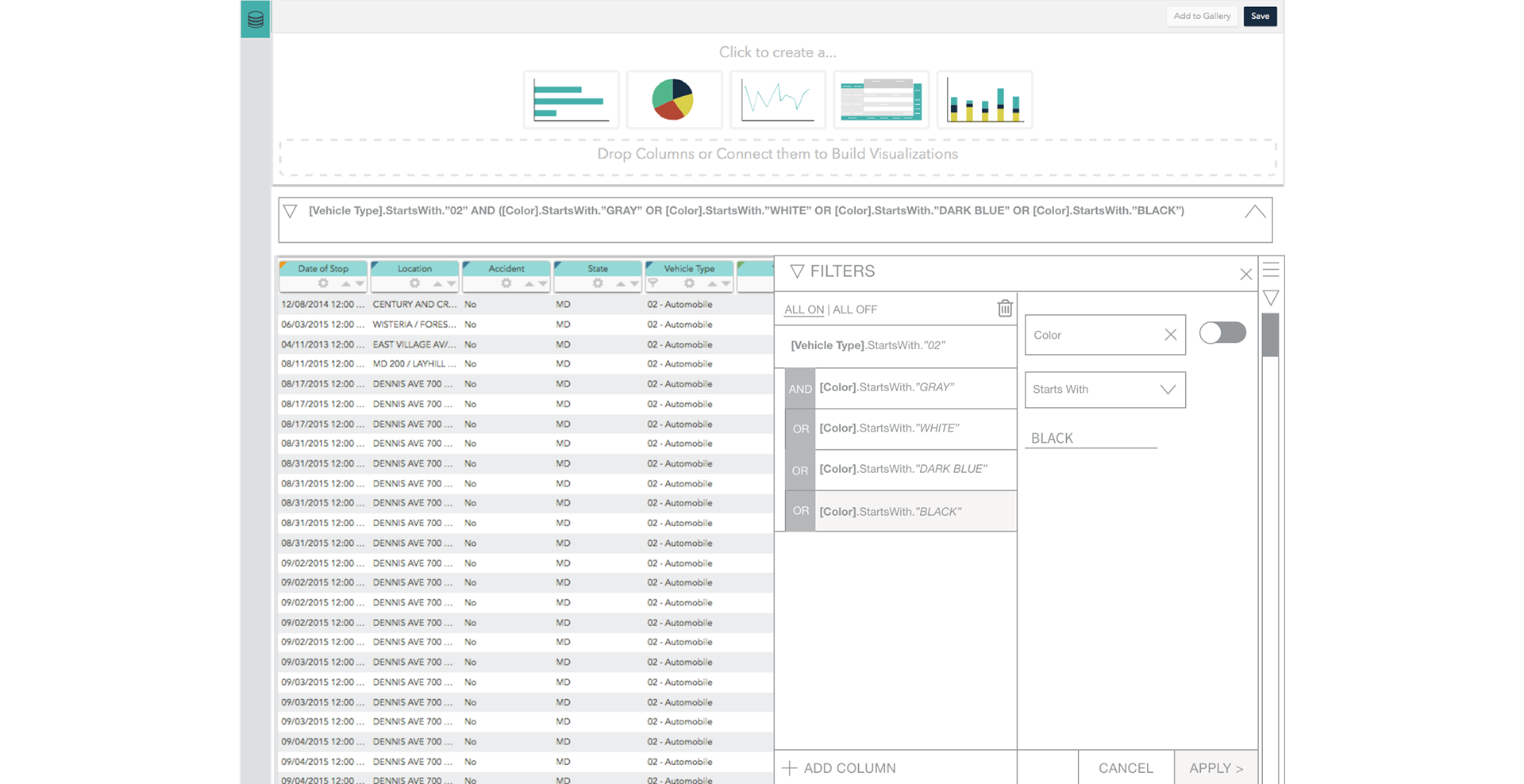Open the hamburger menu on right rail

click(1271, 270)
